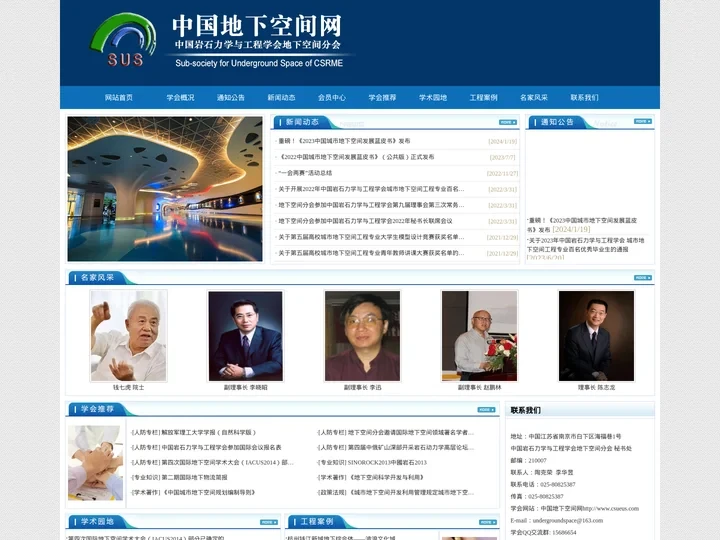Open notice 关于2023年百名优秀毕业生的通报

click(586, 245)
